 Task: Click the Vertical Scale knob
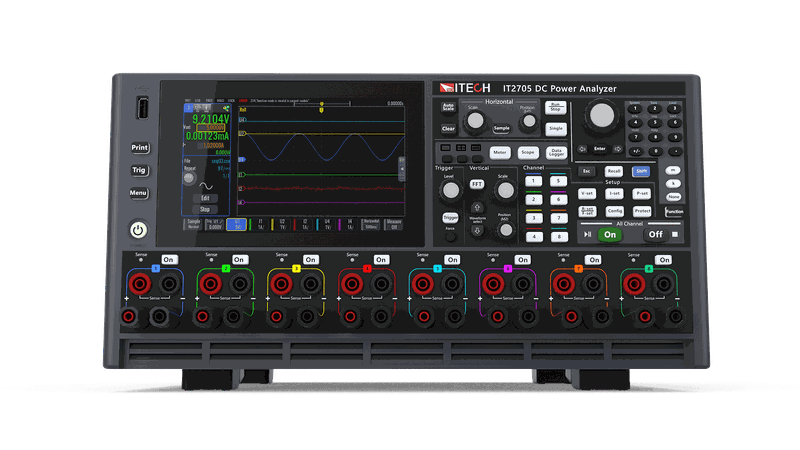506,190
